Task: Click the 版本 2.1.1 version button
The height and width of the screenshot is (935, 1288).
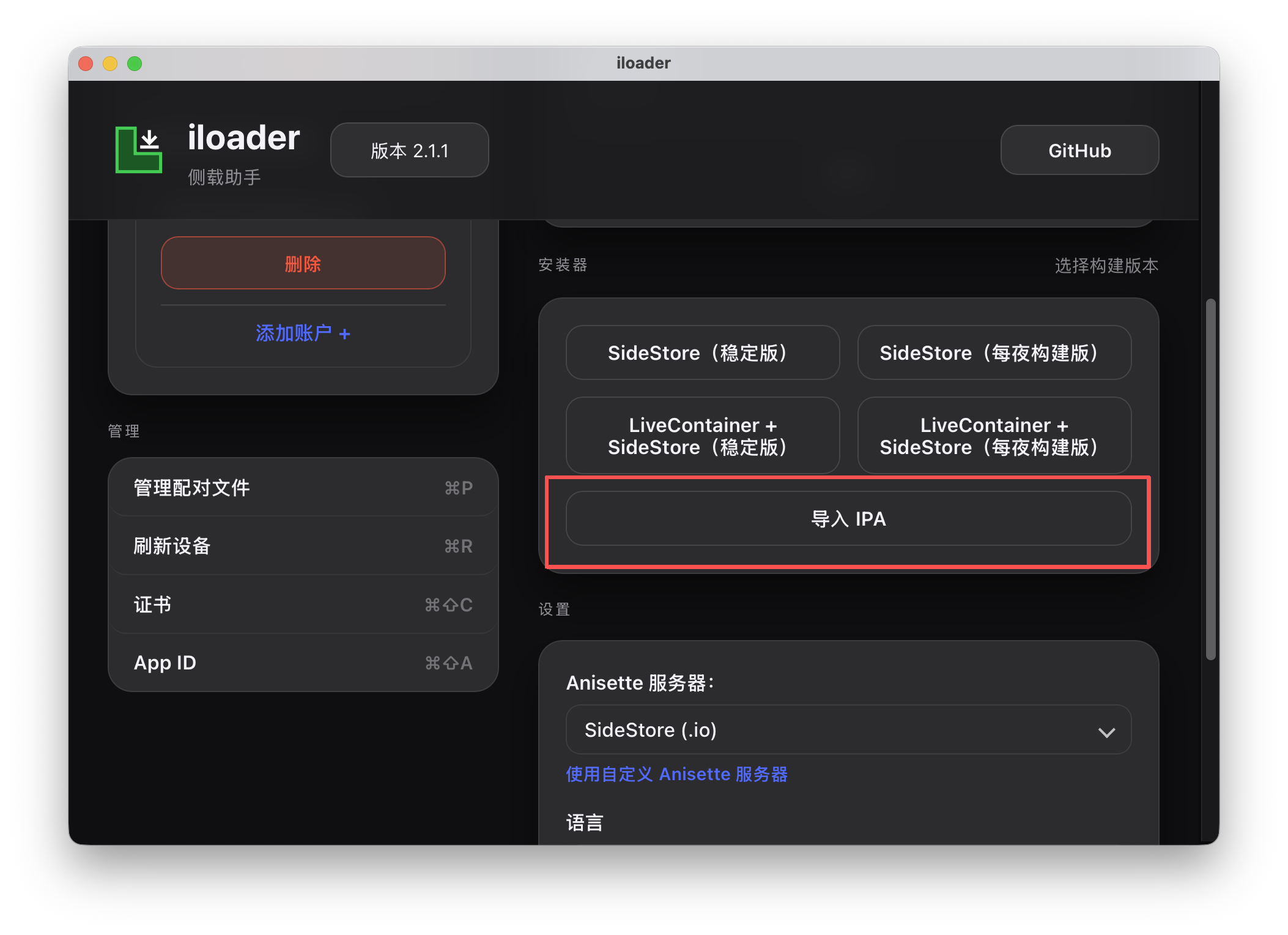Action: coord(409,151)
